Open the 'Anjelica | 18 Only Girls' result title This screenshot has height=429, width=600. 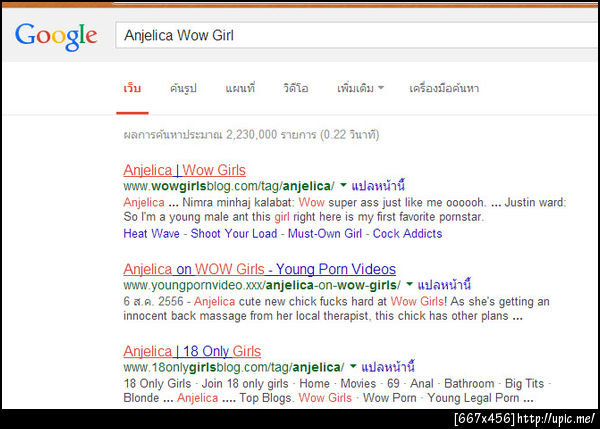pyautogui.click(x=192, y=351)
